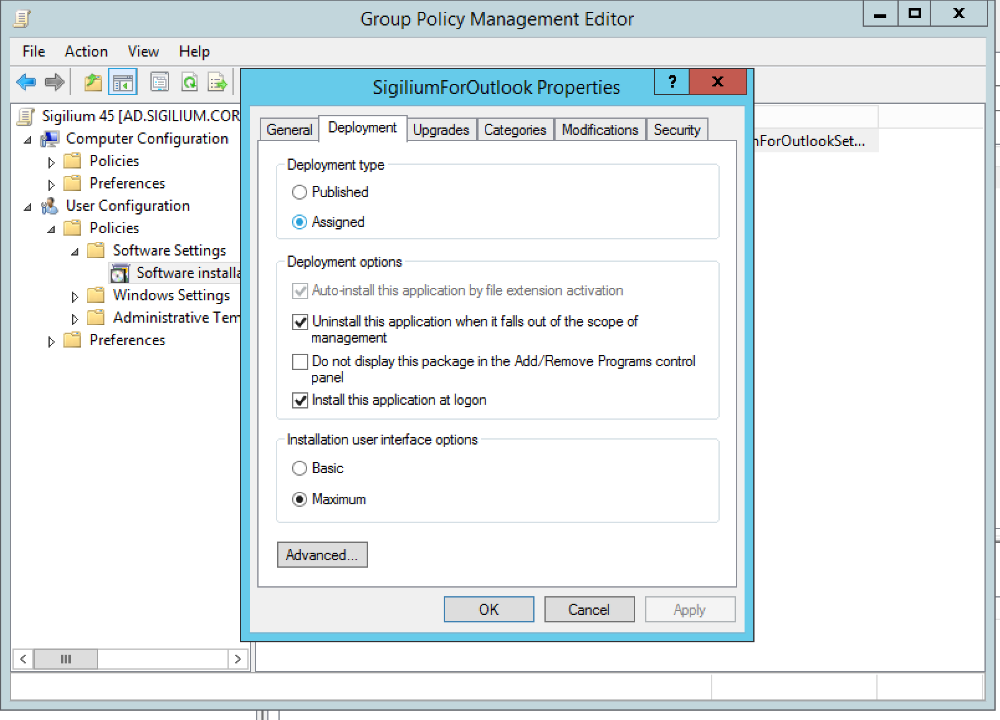Click the Windows Settings label
The width and height of the screenshot is (1000, 720).
coord(171,295)
